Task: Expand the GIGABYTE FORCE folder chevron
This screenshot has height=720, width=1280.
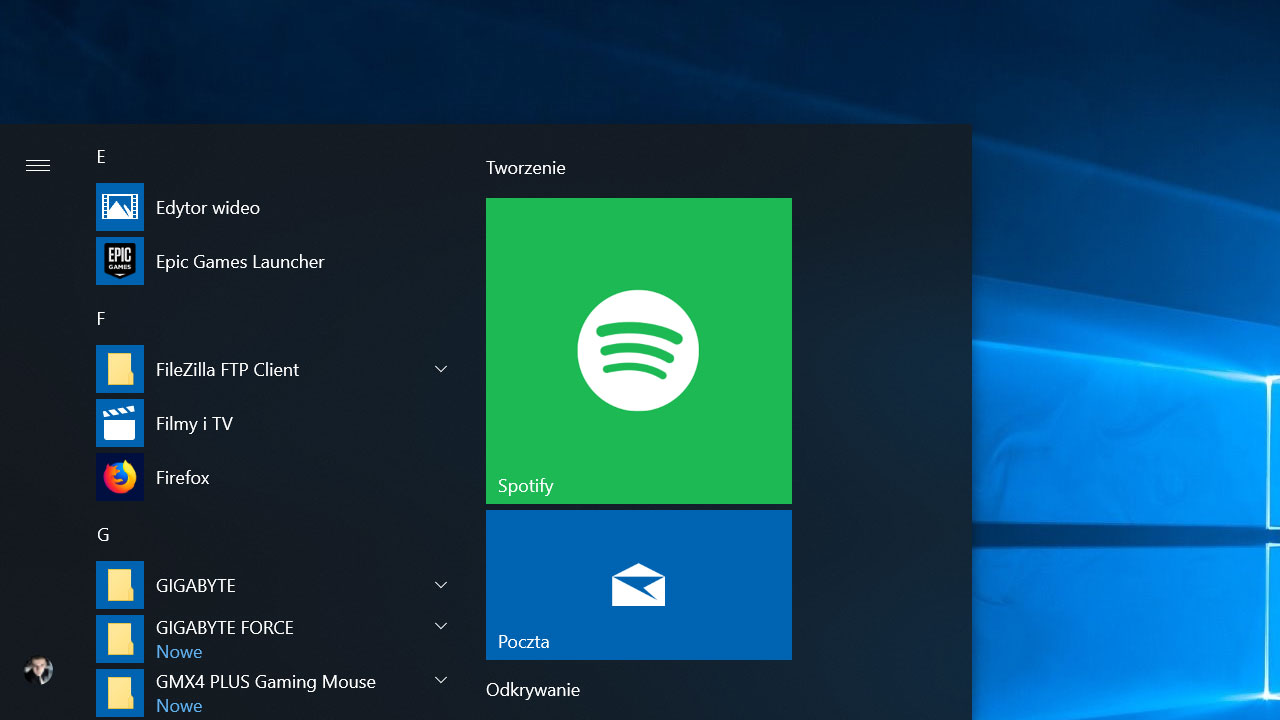Action: click(x=441, y=626)
